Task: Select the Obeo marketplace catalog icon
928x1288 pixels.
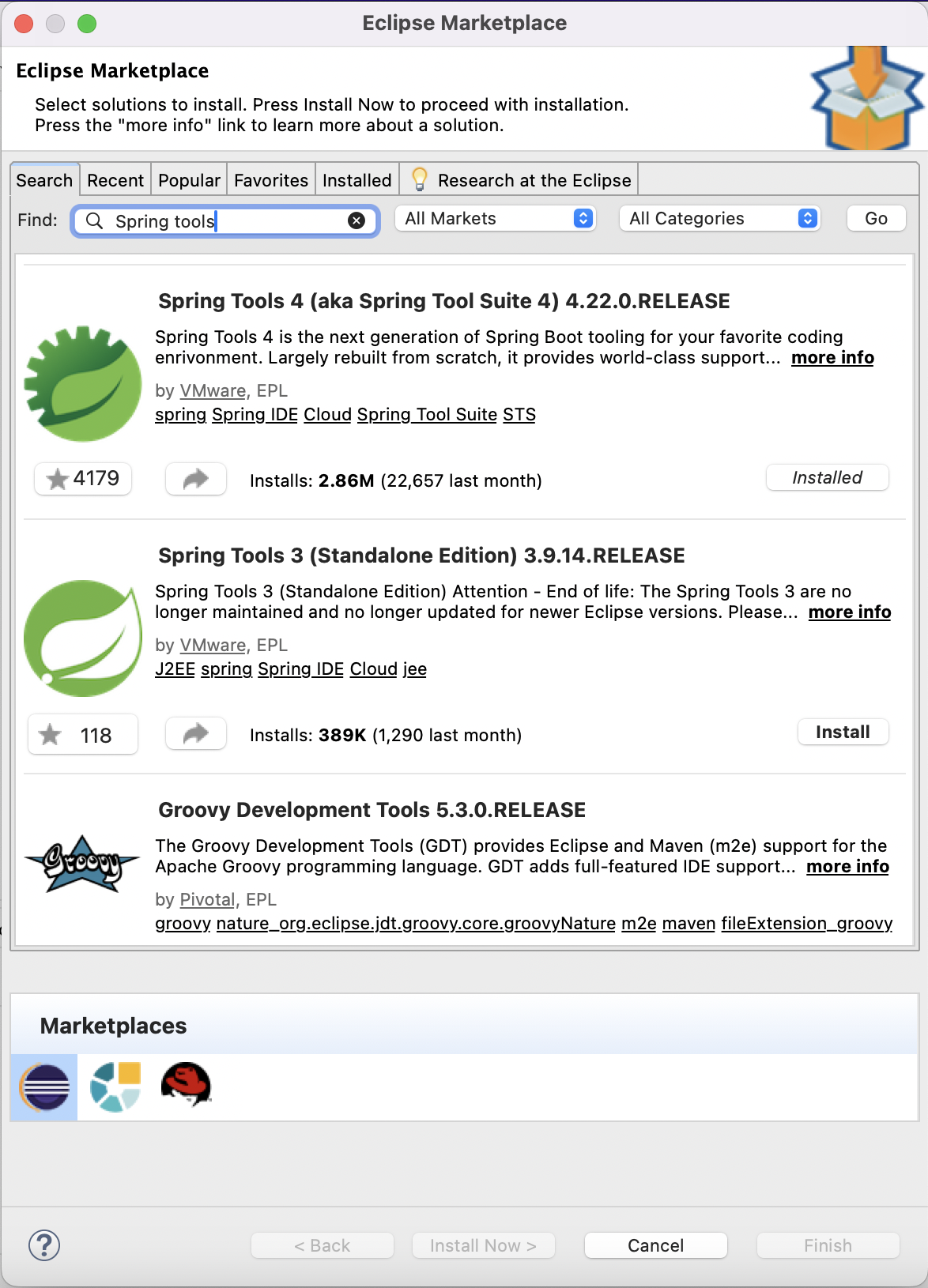Action: coord(115,1087)
